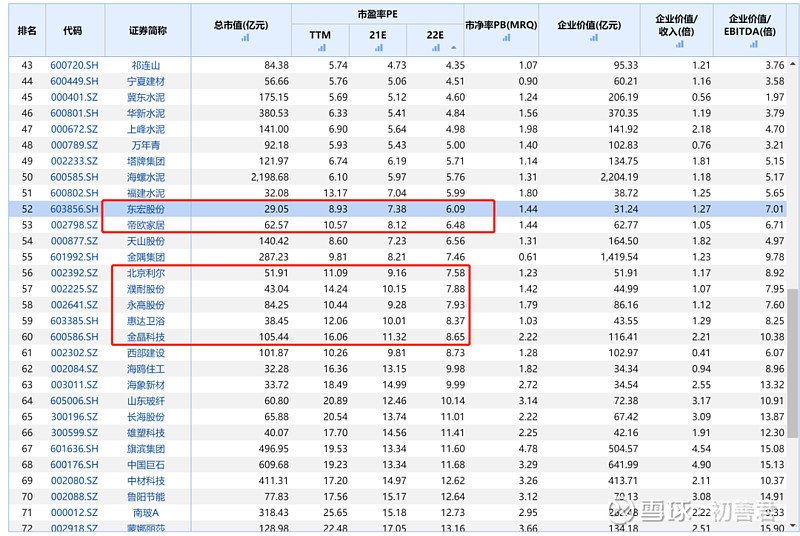
Task: Click chart icon under 市净率PB(MRQ) header
Action: [506, 38]
